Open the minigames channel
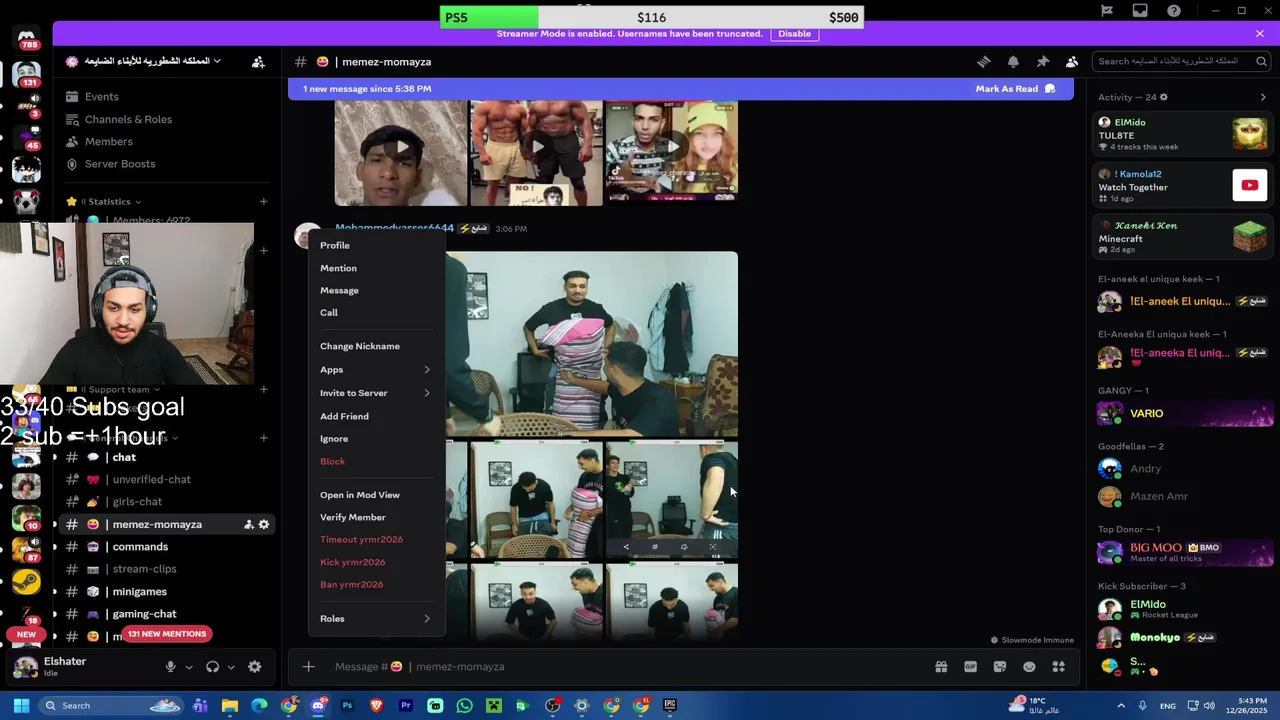This screenshot has height=720, width=1280. point(139,592)
